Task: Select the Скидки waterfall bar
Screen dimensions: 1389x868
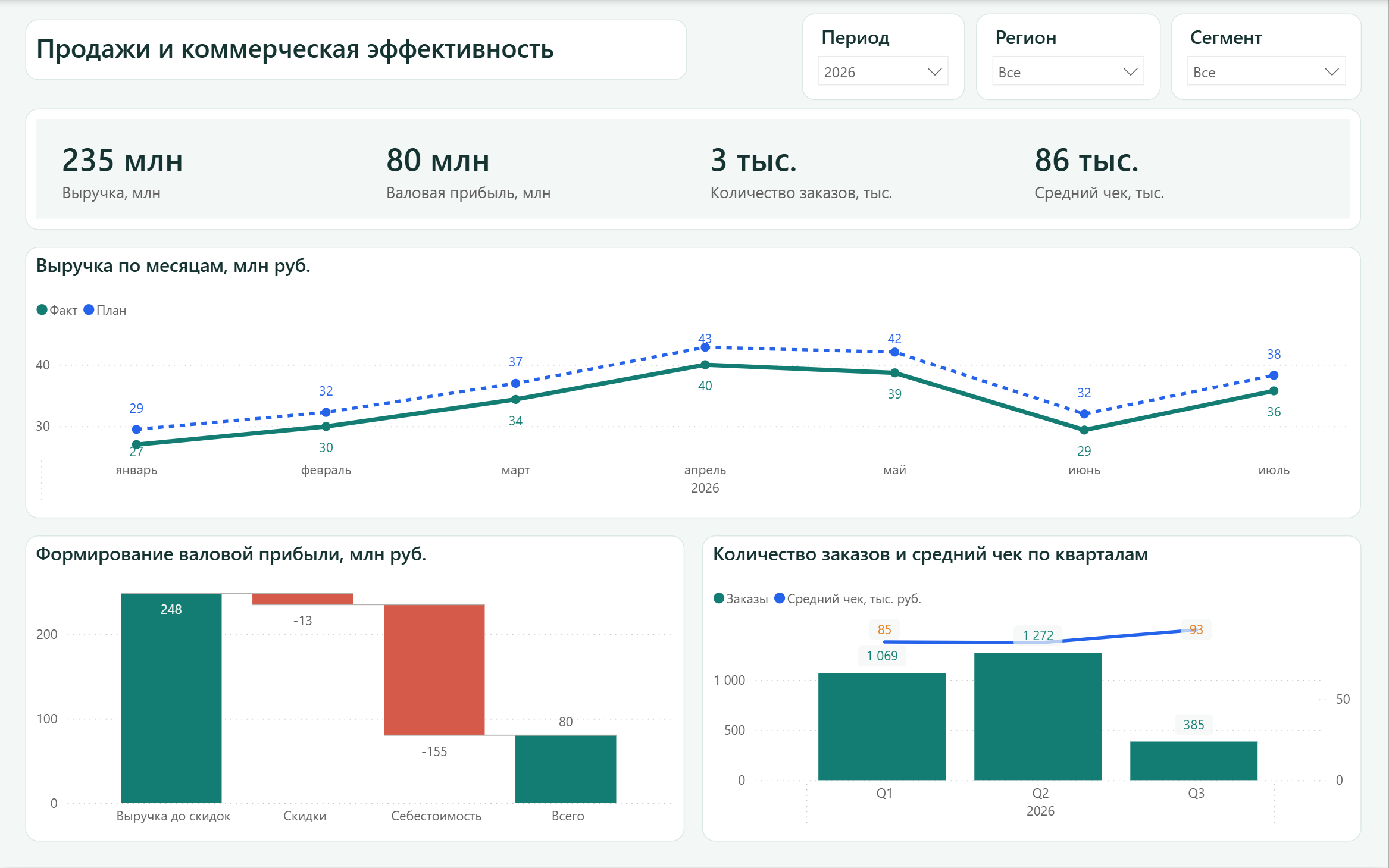Action: click(303, 598)
